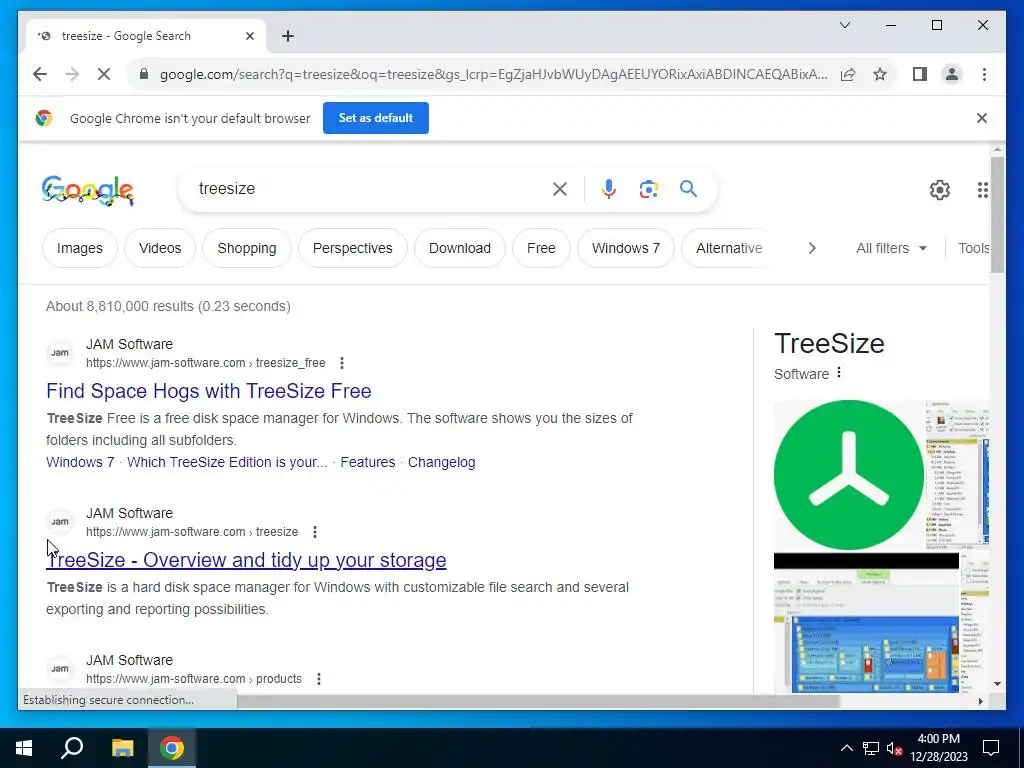
Task: Click the Google holiday logo
Action: (x=88, y=190)
